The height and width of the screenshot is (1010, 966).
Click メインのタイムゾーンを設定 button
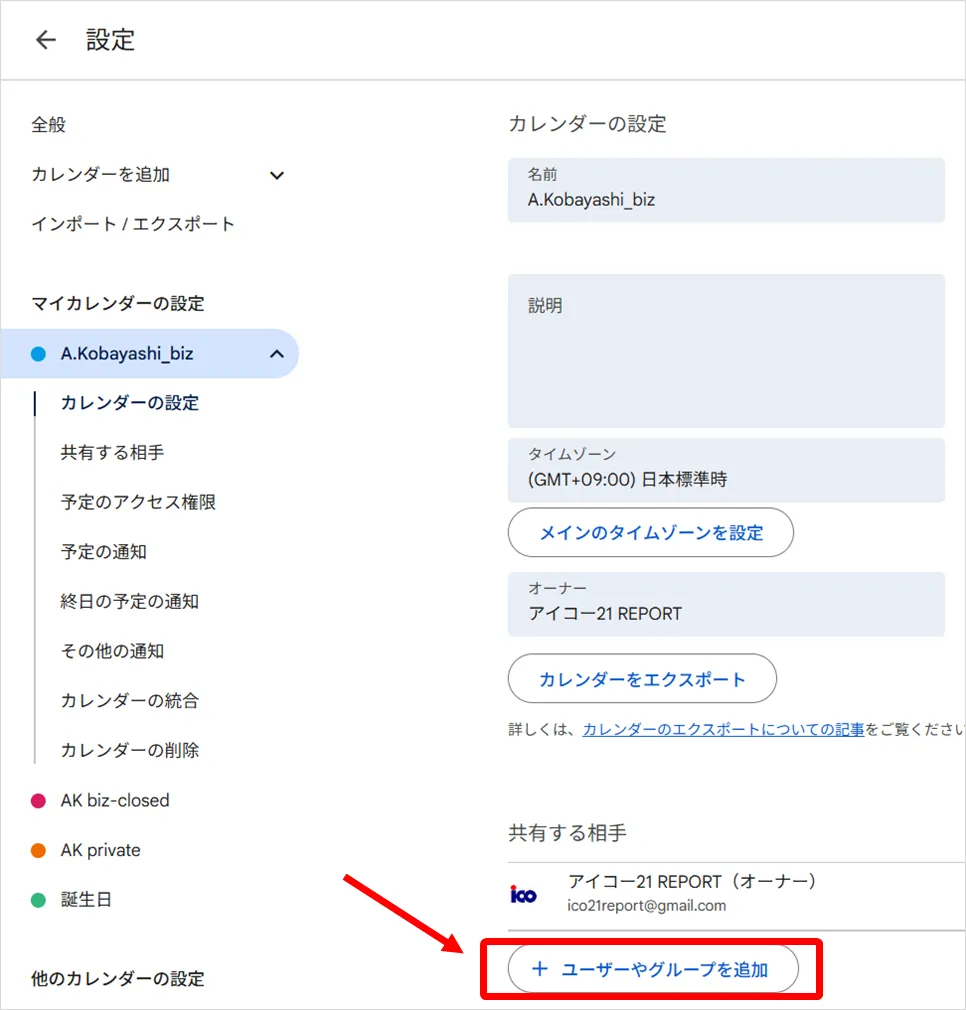(650, 533)
